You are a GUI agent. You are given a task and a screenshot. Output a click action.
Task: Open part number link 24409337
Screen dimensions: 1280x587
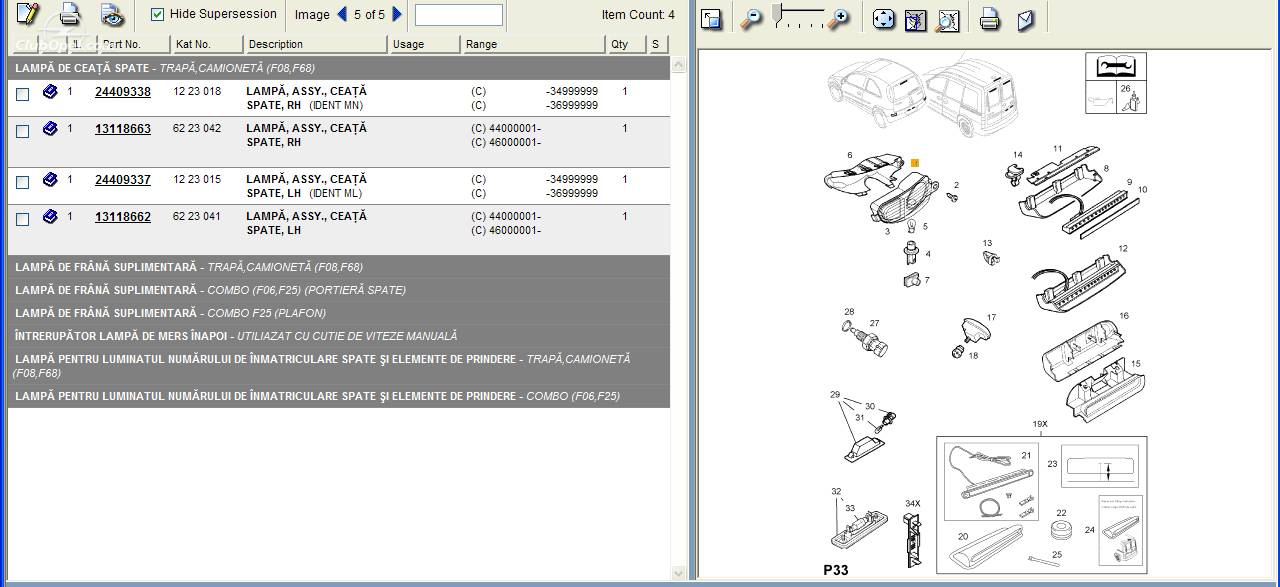123,180
